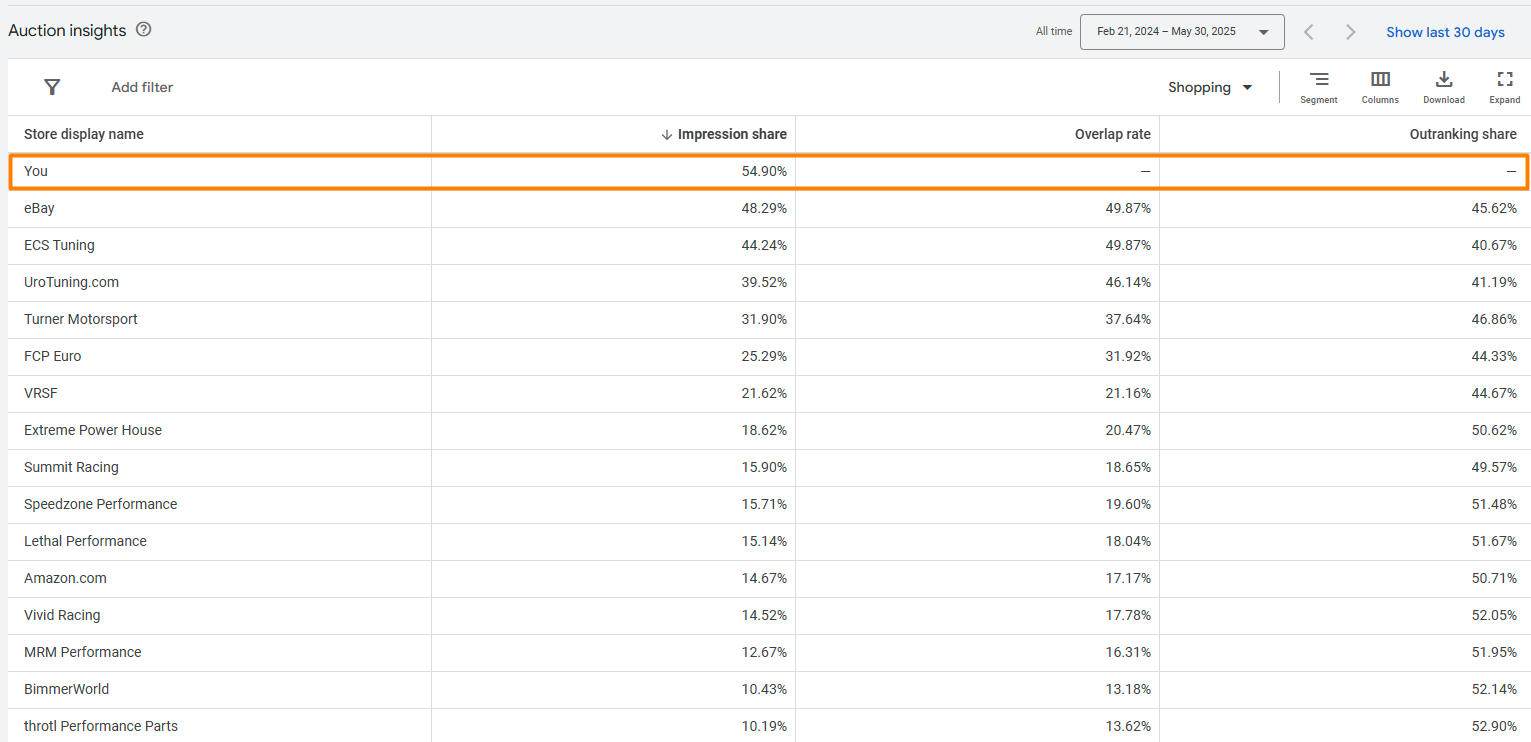The image size is (1531, 742).
Task: Click MRM Performance impression share 12.67%
Action: 764,652
